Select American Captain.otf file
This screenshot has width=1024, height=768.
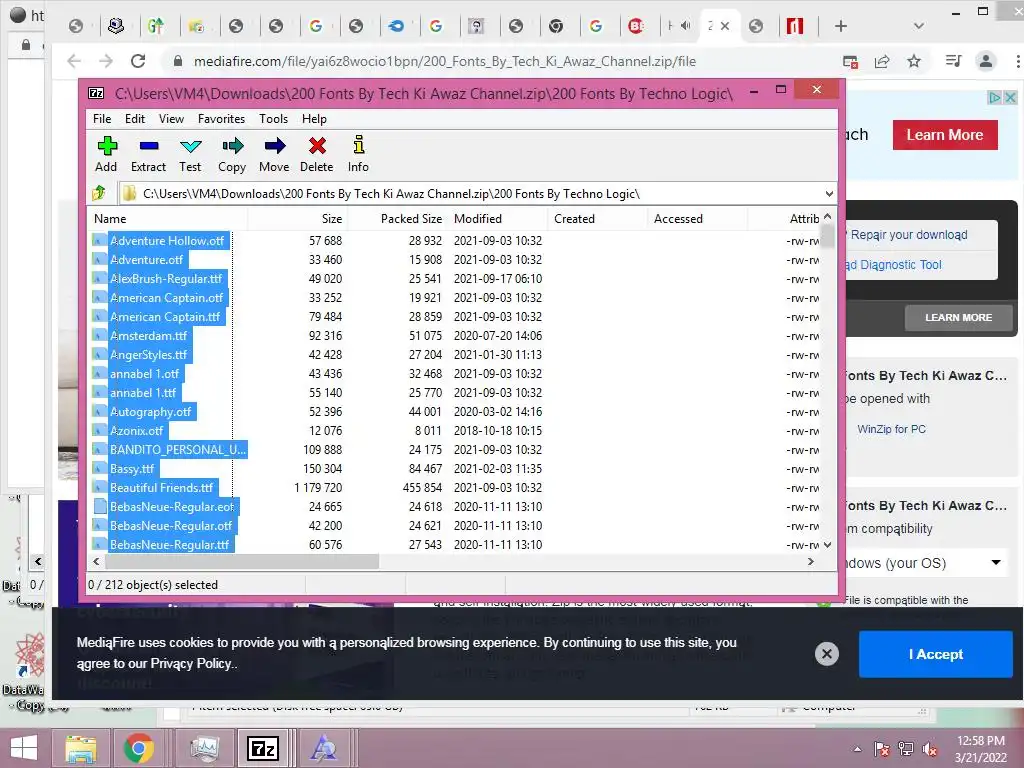pyautogui.click(x=167, y=297)
